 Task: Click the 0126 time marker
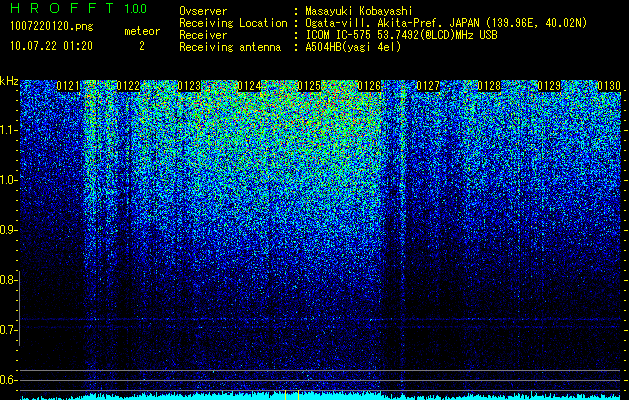[x=369, y=86]
